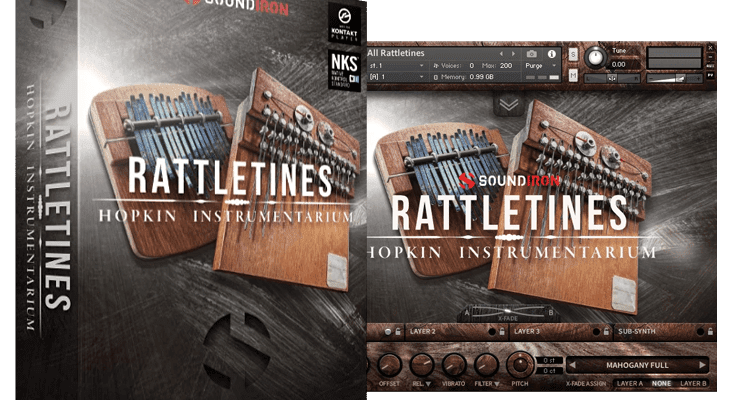Select the Sub-Synth tab
Image resolution: width=730 pixels, height=400 pixels.
(x=636, y=330)
